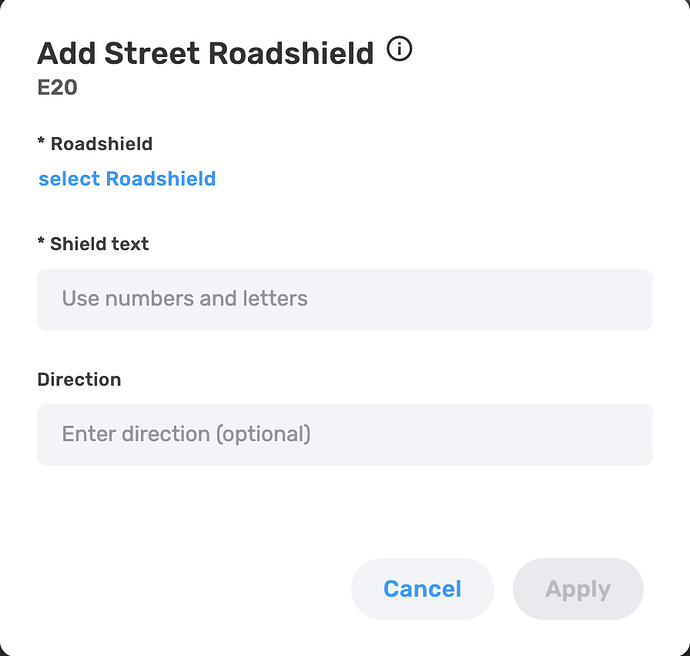Click the info icon beside the dialog title

coord(399,49)
